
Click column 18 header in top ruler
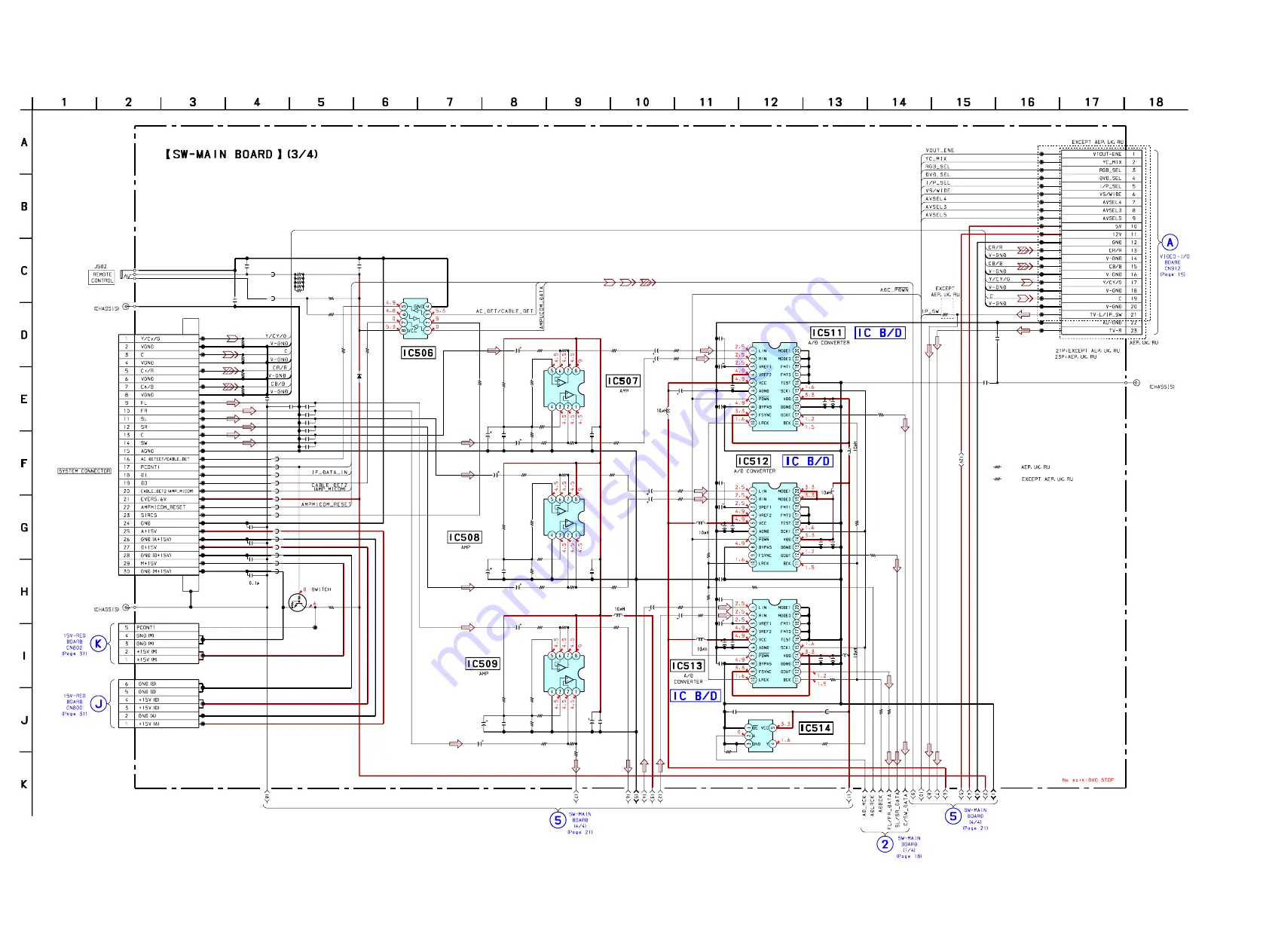point(1156,103)
